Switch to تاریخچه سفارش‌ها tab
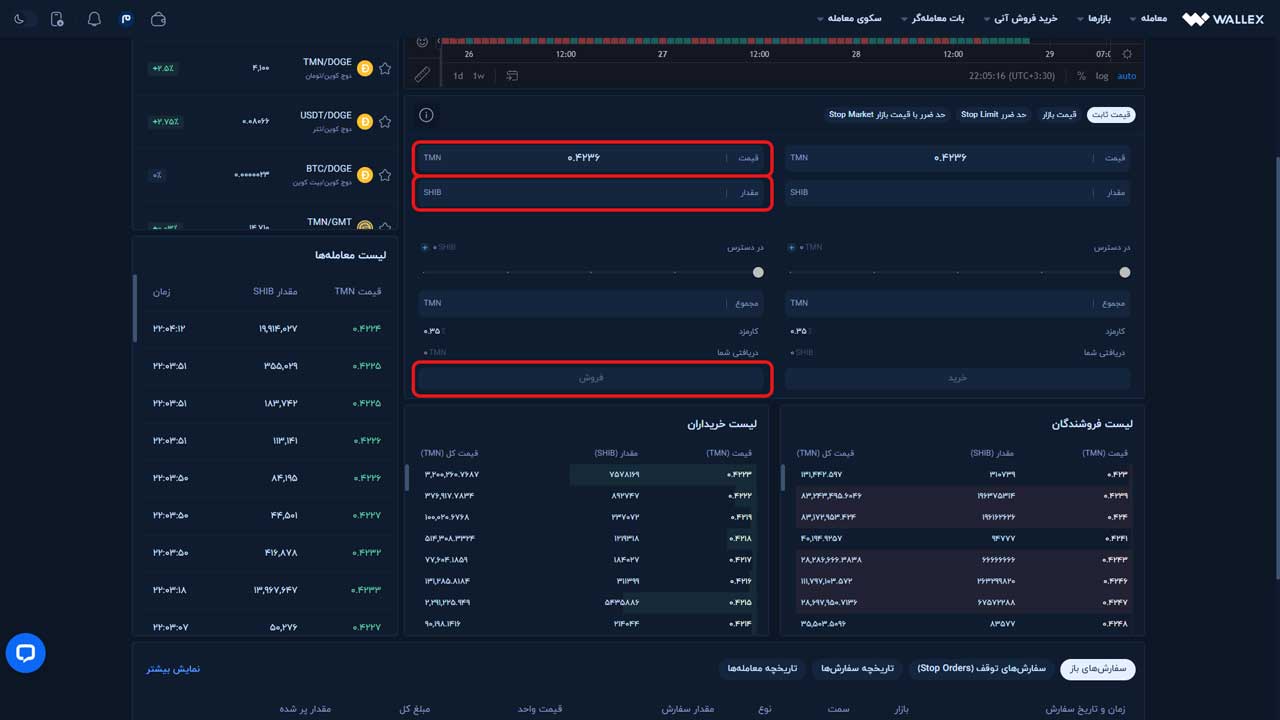This screenshot has height=720, width=1280. pos(856,668)
